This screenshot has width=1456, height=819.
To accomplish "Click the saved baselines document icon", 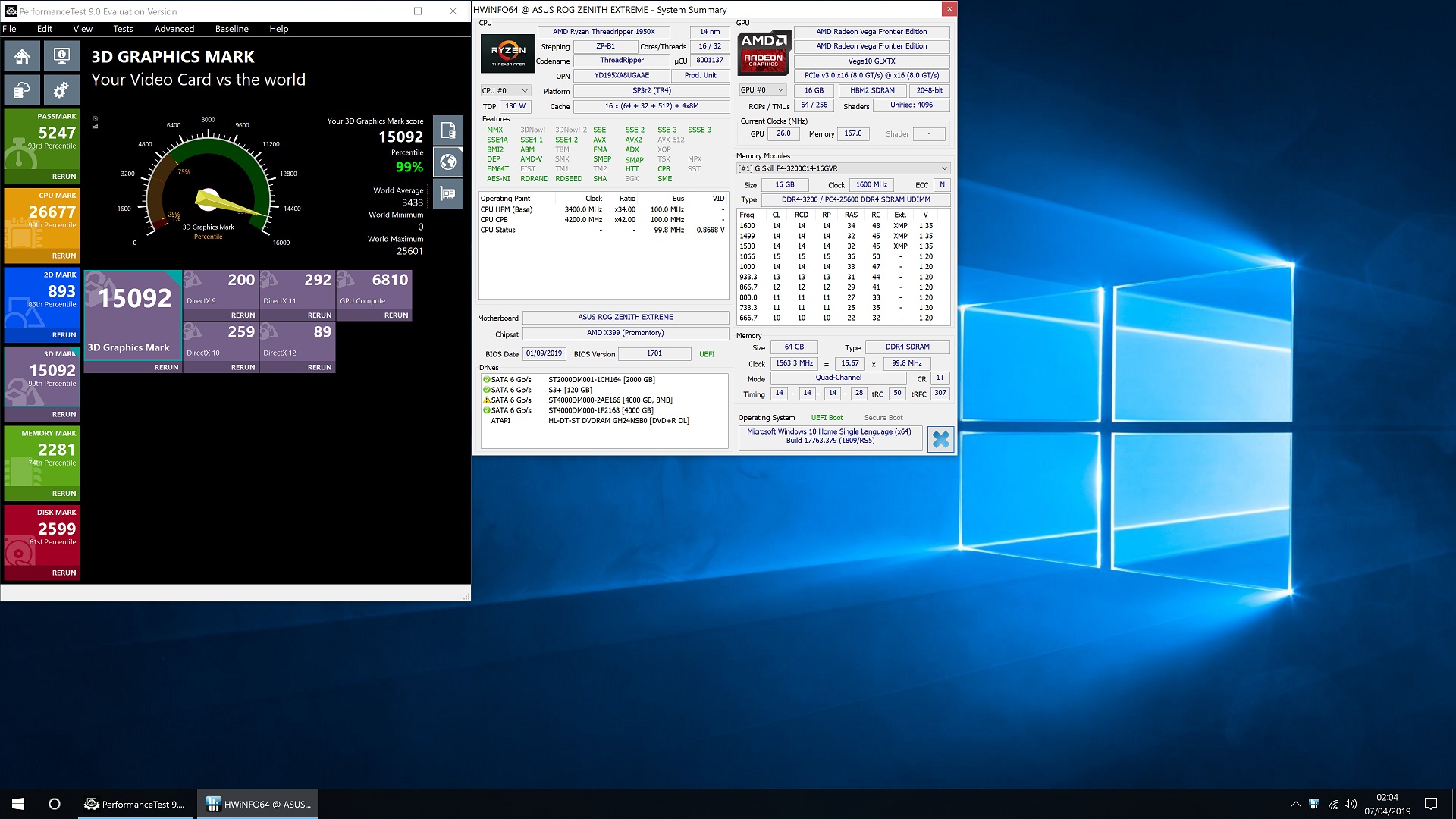I will [x=448, y=130].
